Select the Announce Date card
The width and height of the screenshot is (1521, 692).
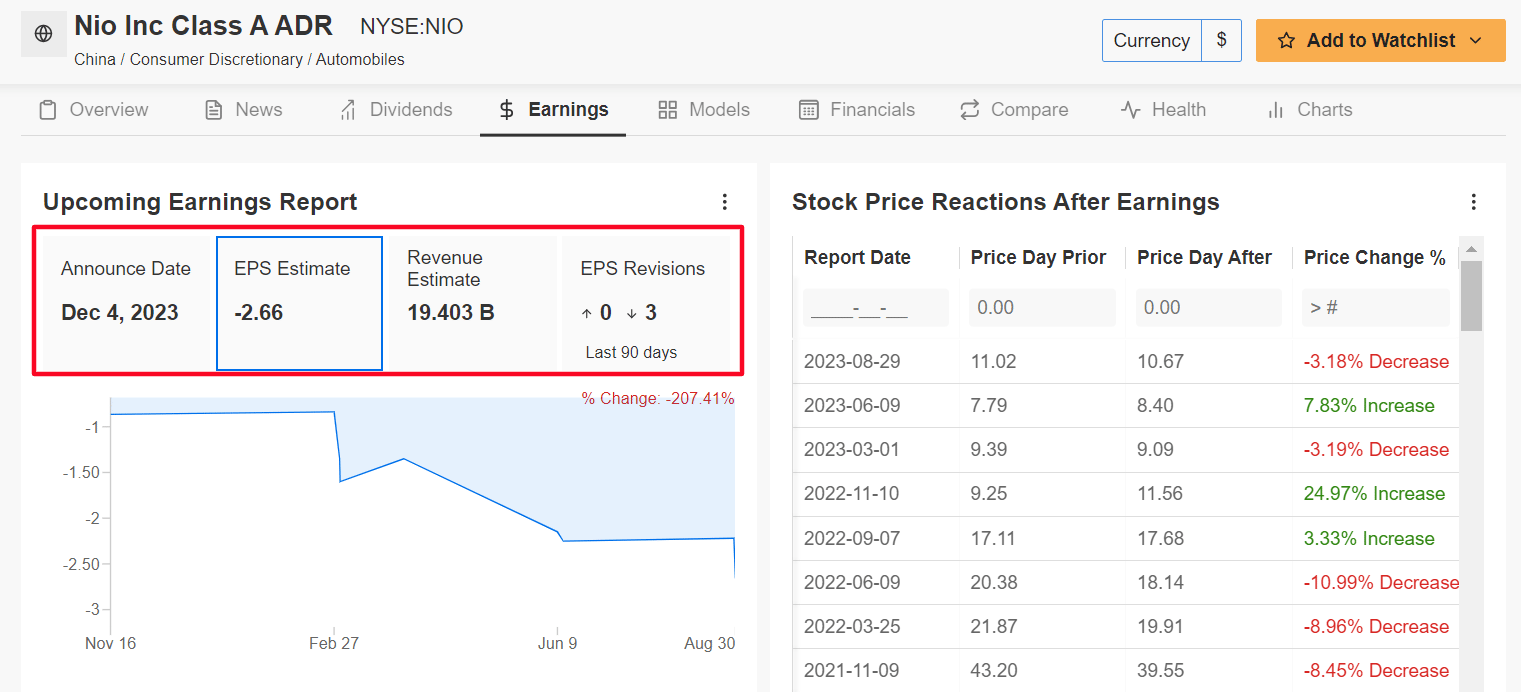pyautogui.click(x=127, y=303)
